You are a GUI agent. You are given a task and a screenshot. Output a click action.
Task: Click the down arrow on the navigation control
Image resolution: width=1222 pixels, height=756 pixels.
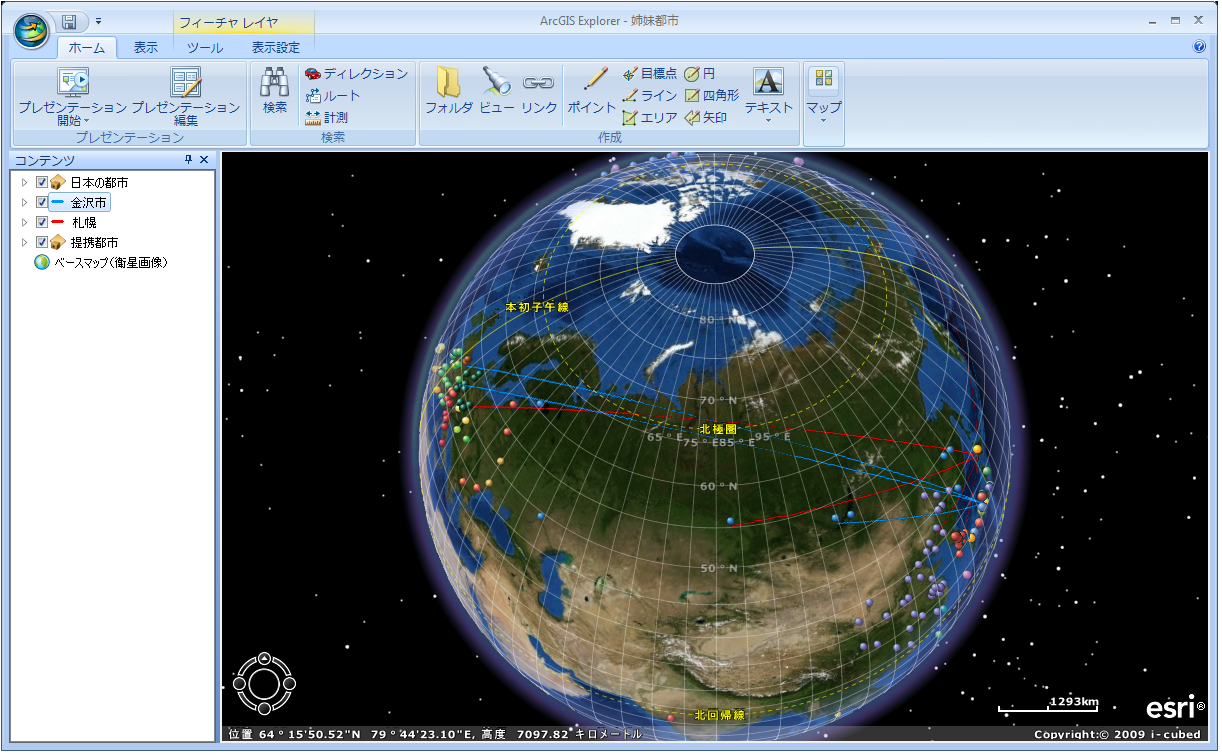point(264,709)
